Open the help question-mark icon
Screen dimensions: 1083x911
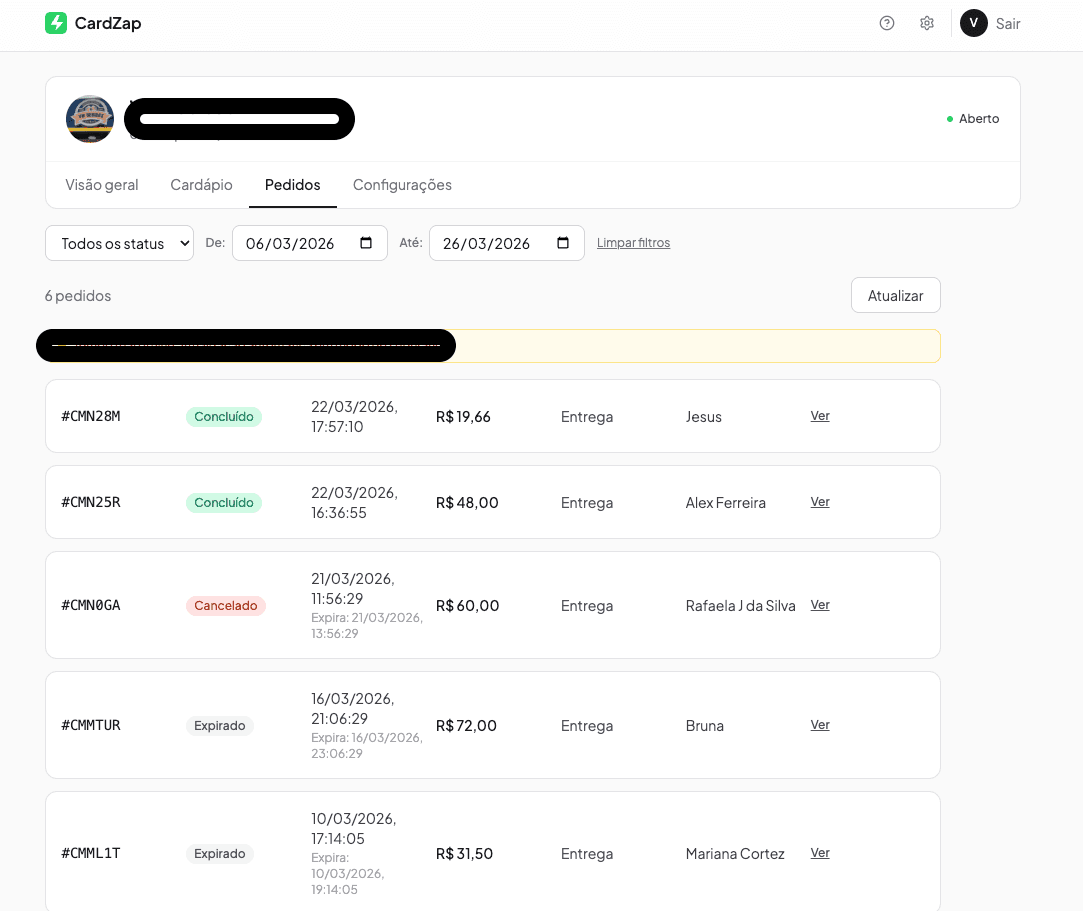click(887, 22)
